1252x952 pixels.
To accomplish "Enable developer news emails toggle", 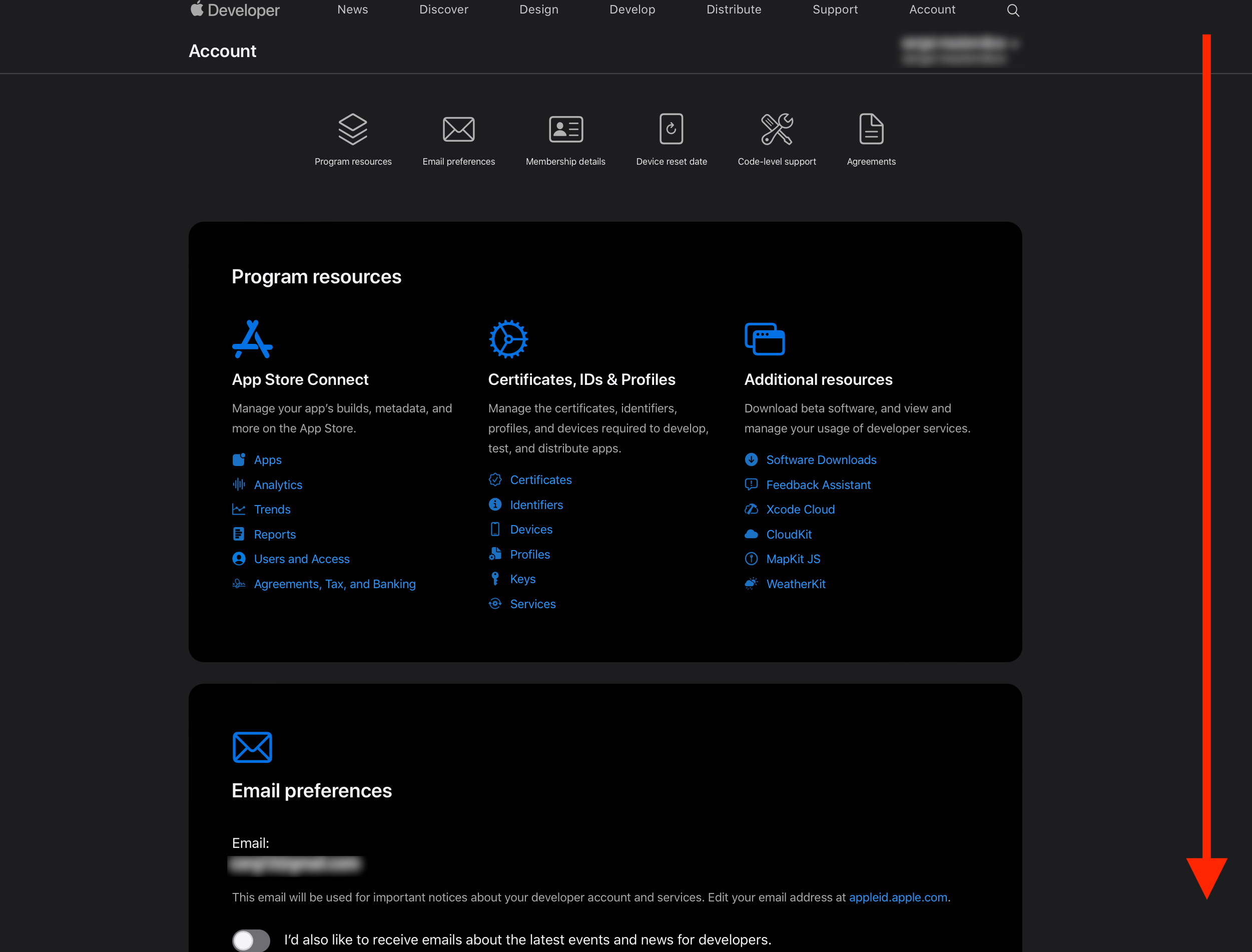I will point(251,940).
